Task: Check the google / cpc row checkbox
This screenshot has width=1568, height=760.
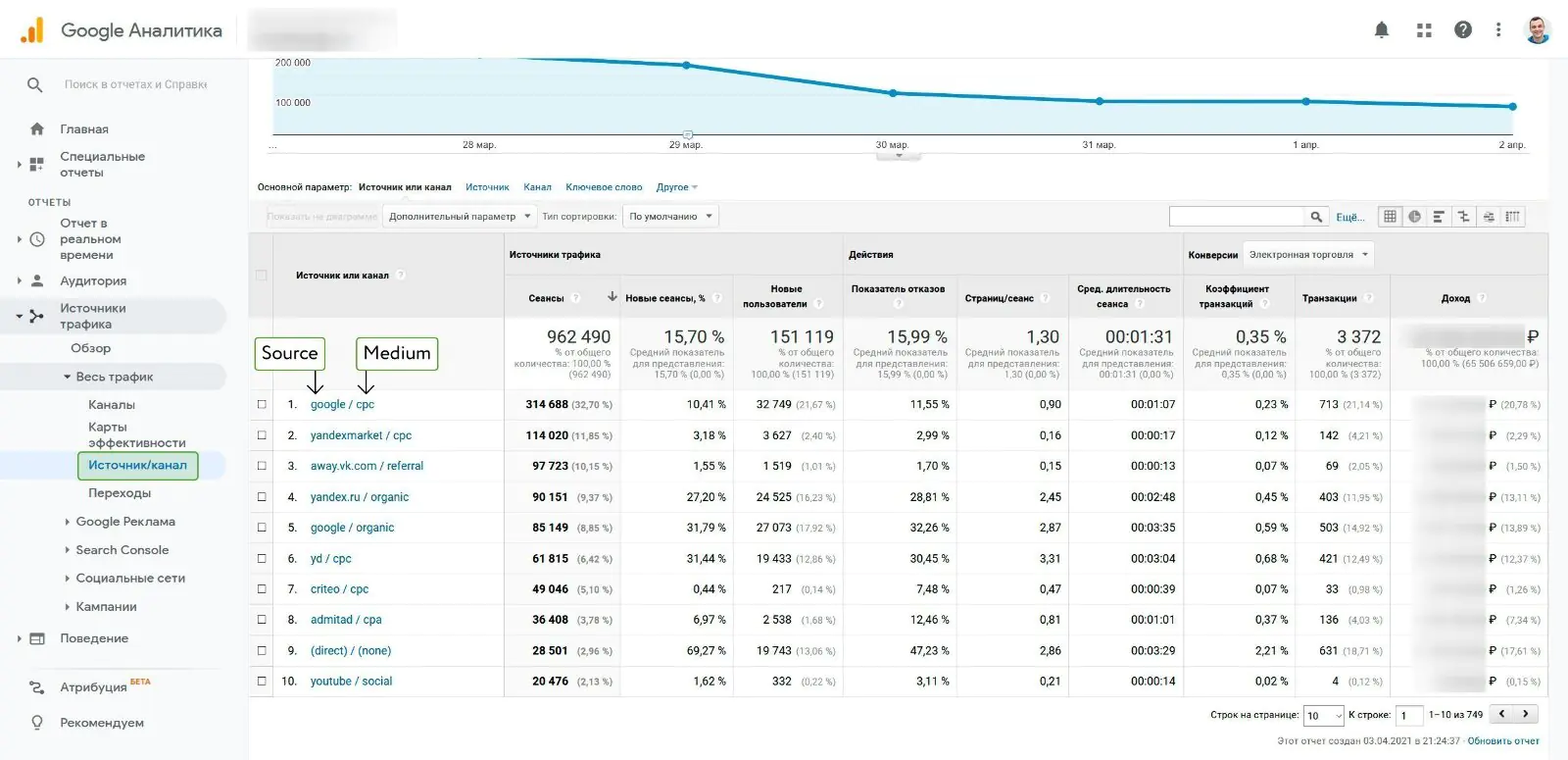Action: [x=262, y=404]
